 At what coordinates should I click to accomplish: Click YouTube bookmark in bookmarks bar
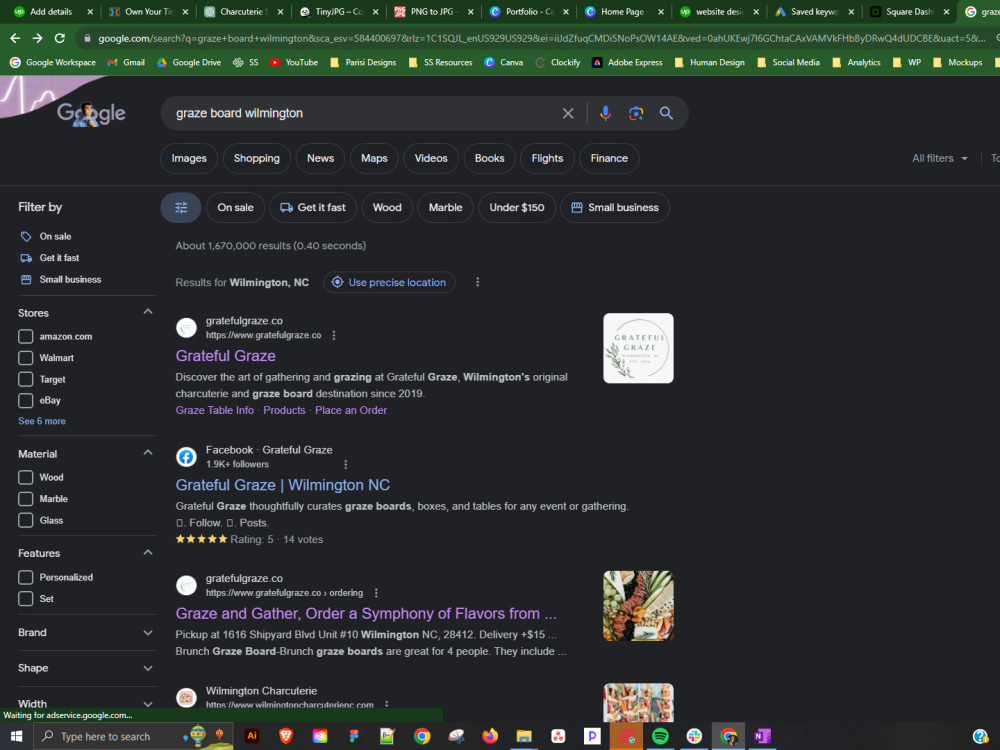tap(294, 62)
